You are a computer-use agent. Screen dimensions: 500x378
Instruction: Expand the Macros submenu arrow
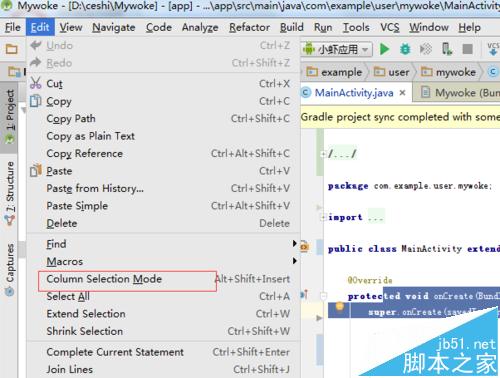pos(295,261)
